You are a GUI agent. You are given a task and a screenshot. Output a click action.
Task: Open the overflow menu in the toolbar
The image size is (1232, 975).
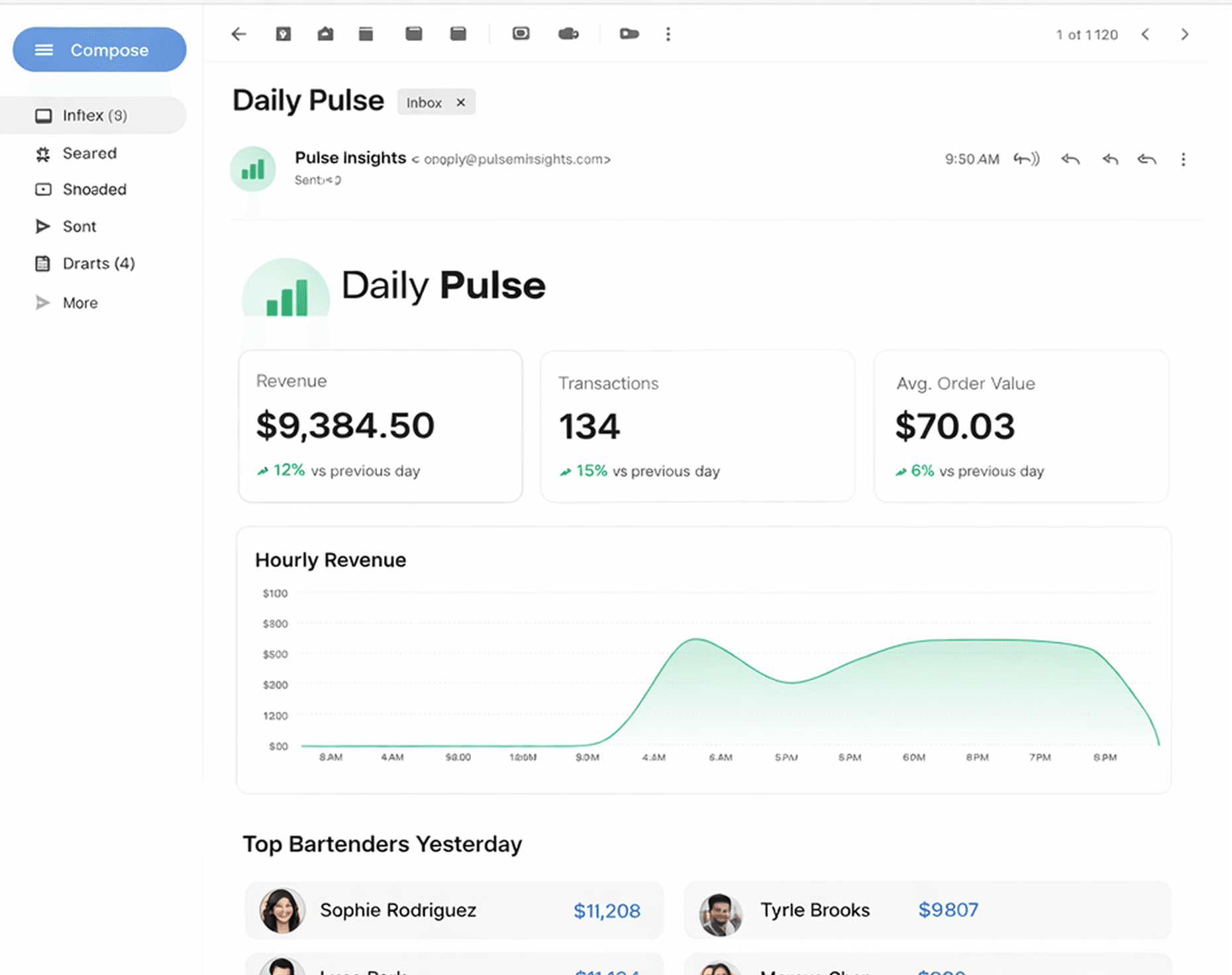pos(668,34)
